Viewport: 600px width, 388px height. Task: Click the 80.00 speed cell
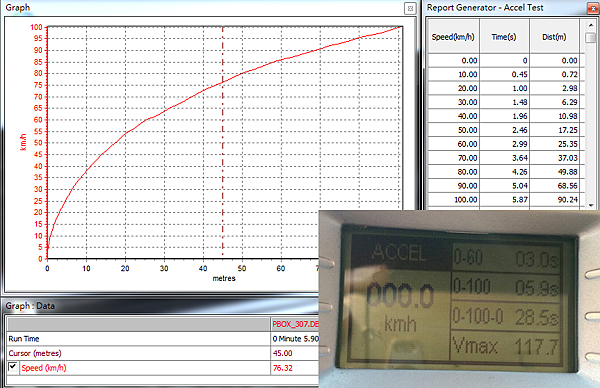[x=453, y=172]
